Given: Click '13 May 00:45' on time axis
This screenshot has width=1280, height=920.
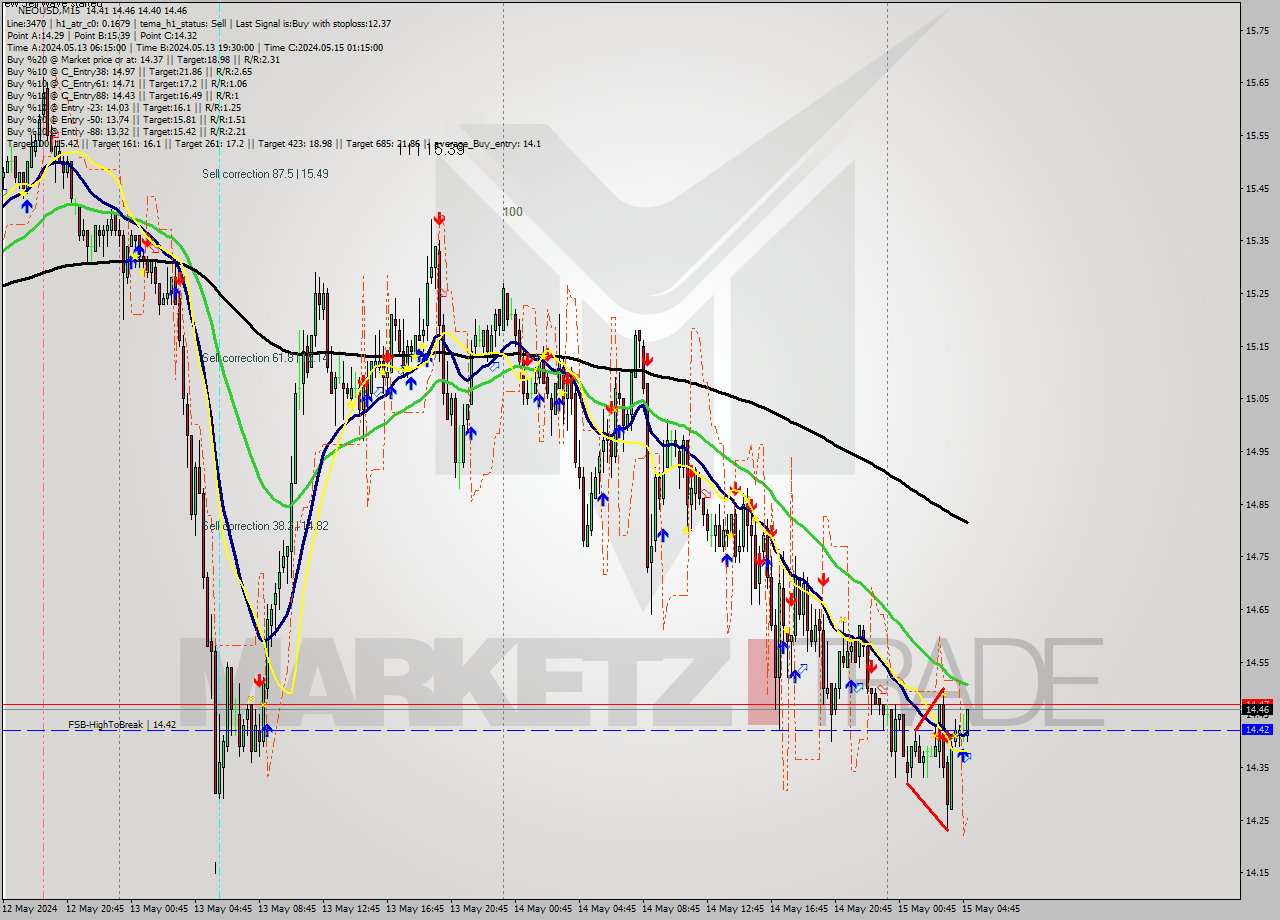Looking at the screenshot, I should tap(159, 909).
